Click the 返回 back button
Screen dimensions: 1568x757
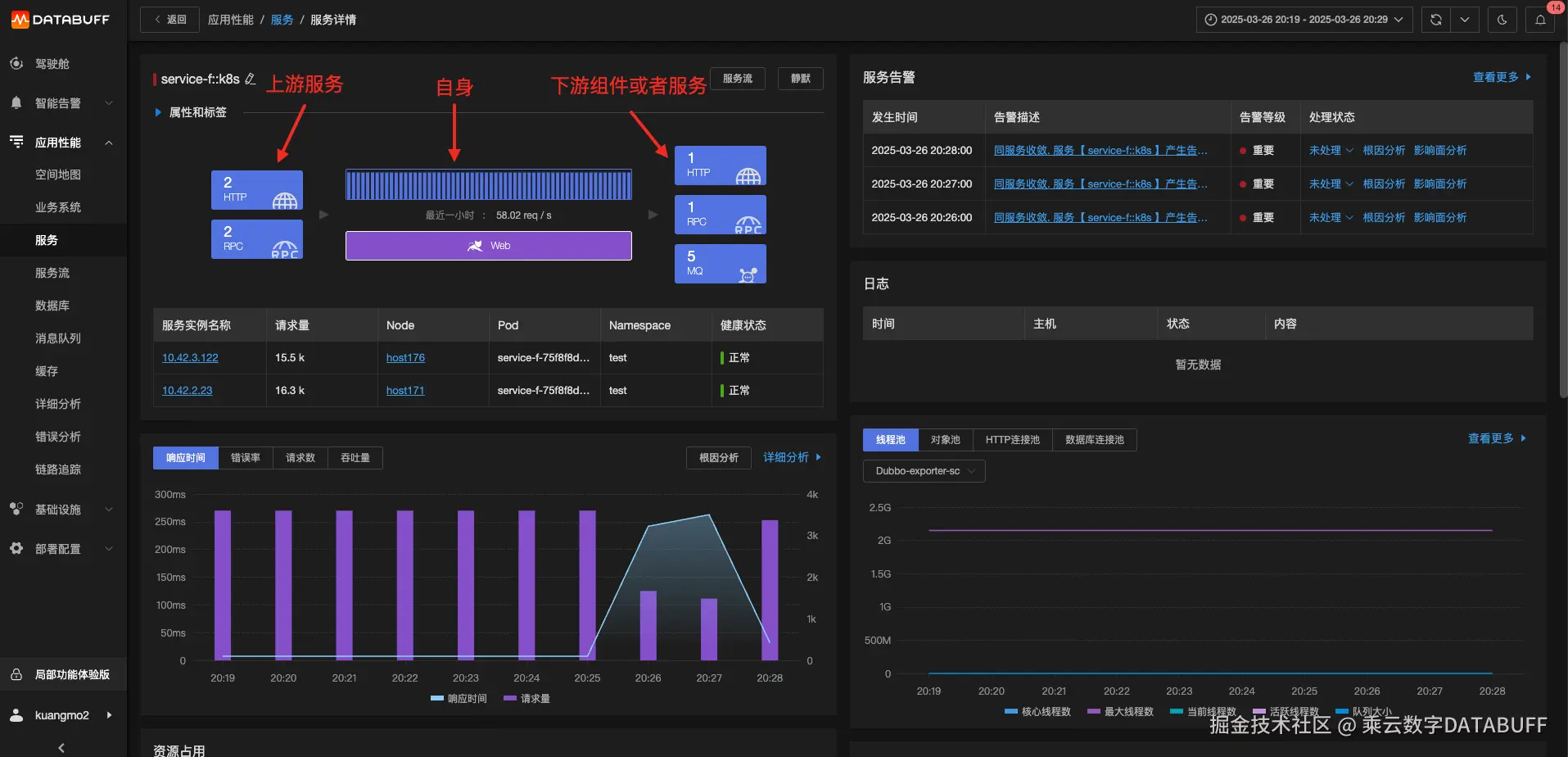[169, 20]
